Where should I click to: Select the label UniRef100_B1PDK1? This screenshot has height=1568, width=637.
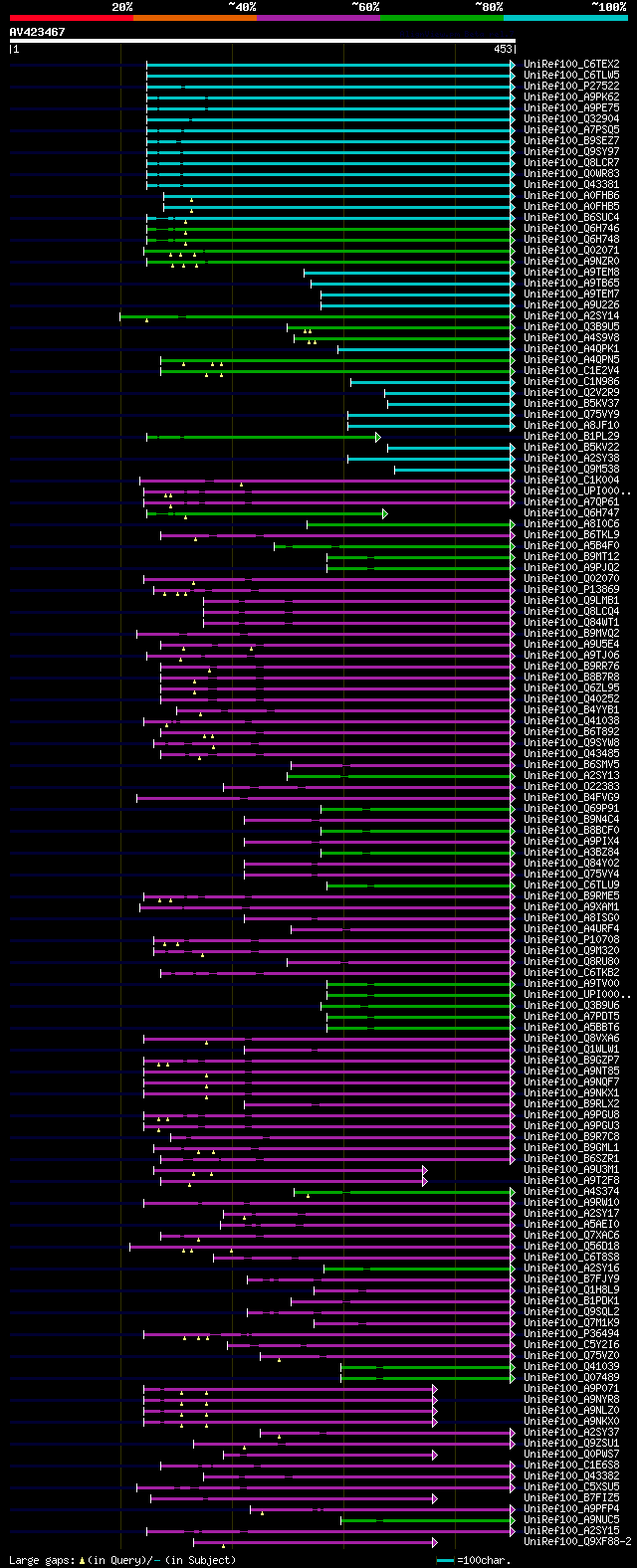[x=571, y=1300]
